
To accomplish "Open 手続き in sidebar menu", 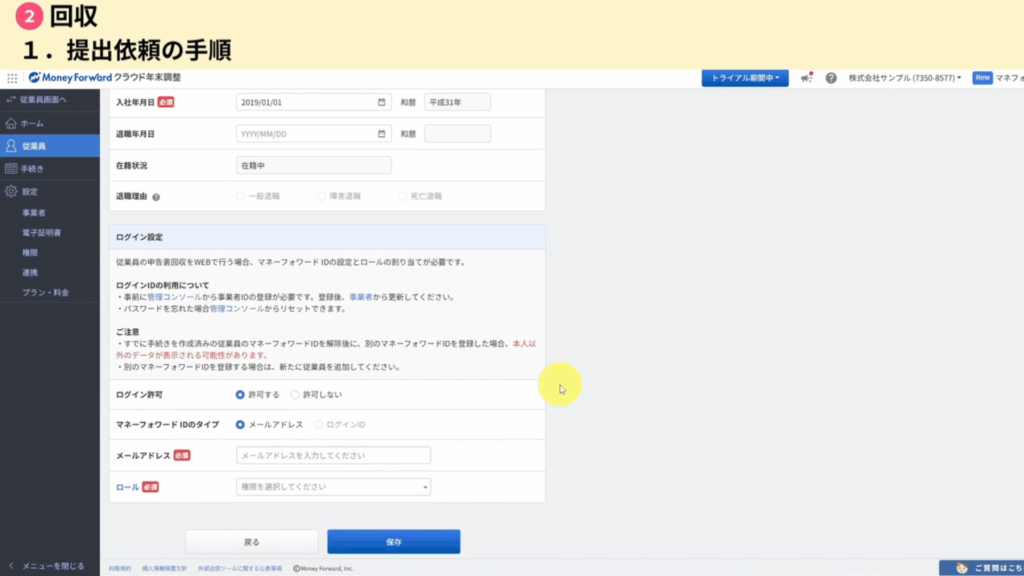I will [x=34, y=169].
